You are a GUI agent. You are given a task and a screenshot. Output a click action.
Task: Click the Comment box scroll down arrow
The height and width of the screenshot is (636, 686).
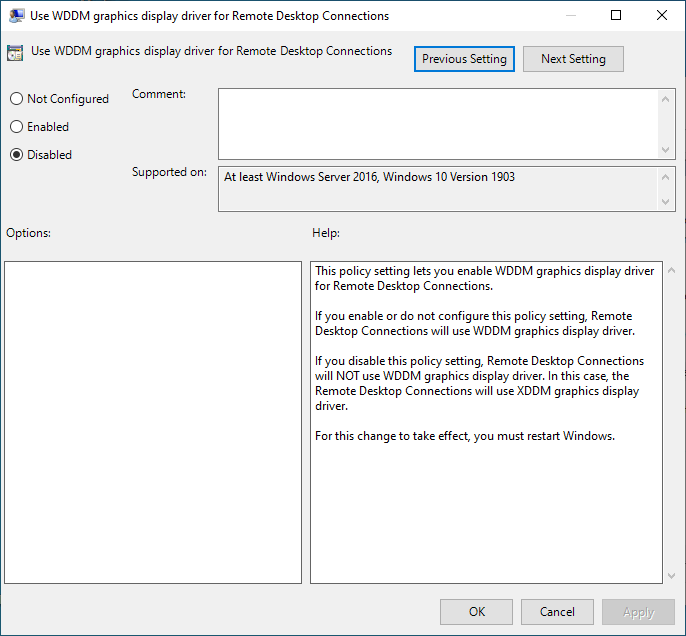[x=665, y=150]
